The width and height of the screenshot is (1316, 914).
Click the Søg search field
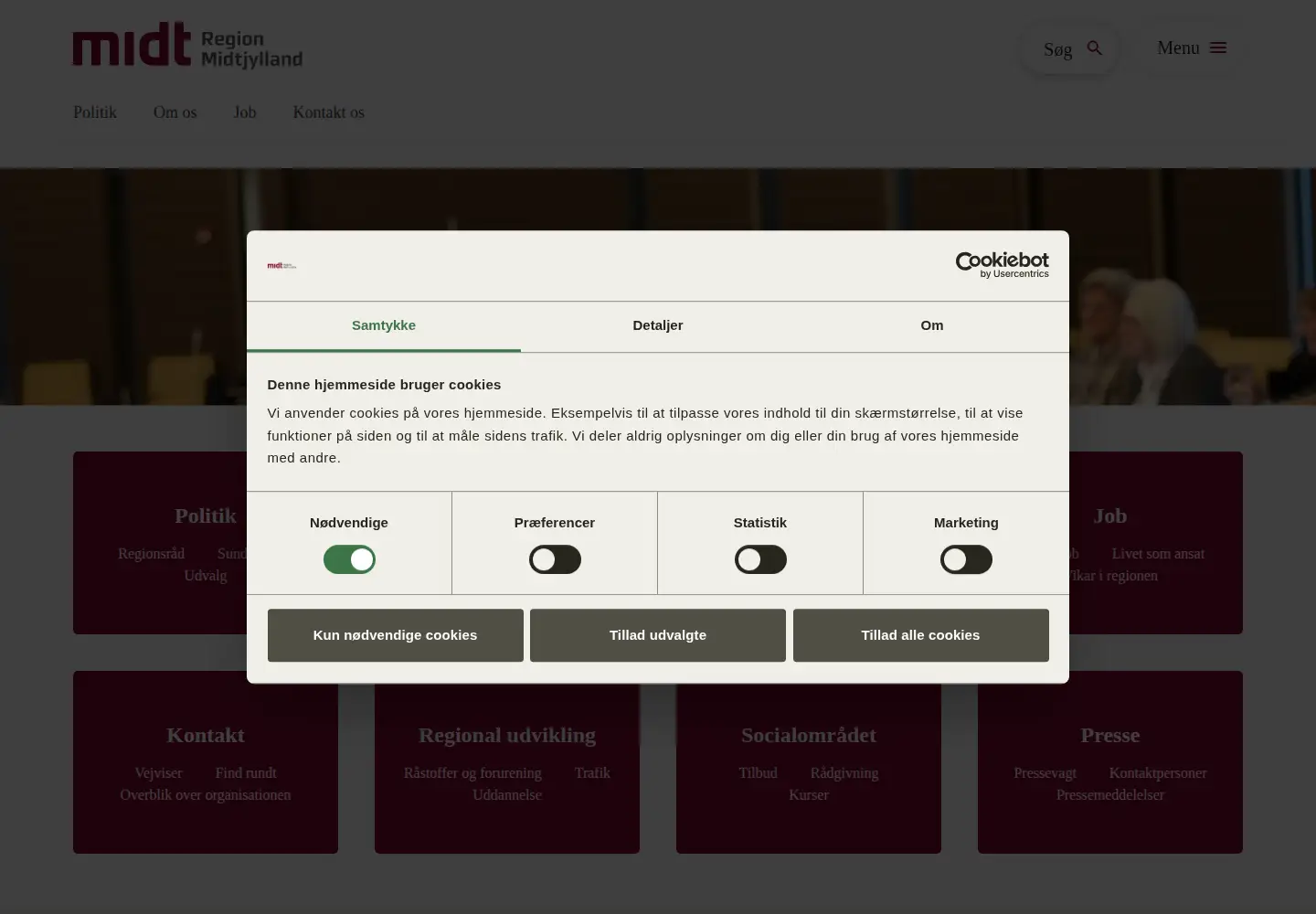click(x=1070, y=48)
